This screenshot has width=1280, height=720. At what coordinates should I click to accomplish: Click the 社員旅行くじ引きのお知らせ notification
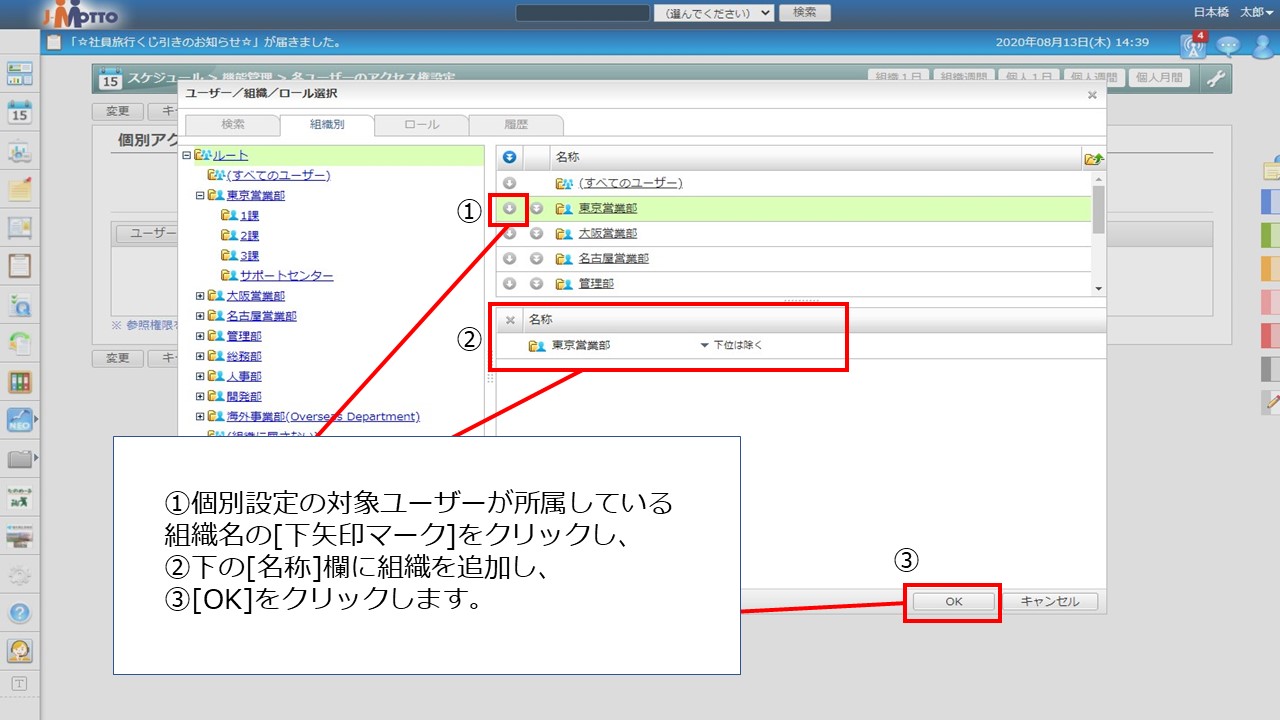point(207,43)
